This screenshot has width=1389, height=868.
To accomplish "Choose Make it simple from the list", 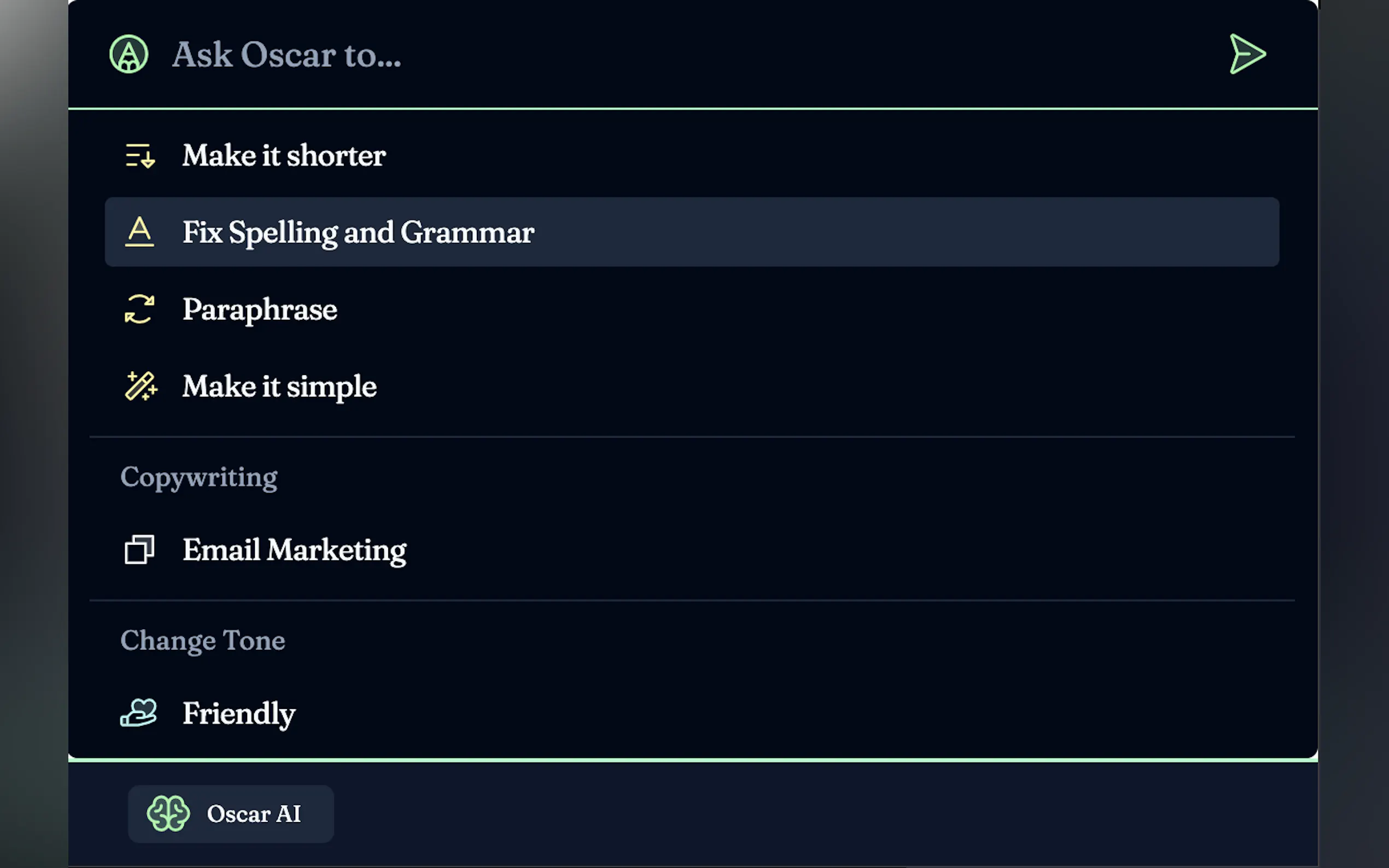I will 279,386.
